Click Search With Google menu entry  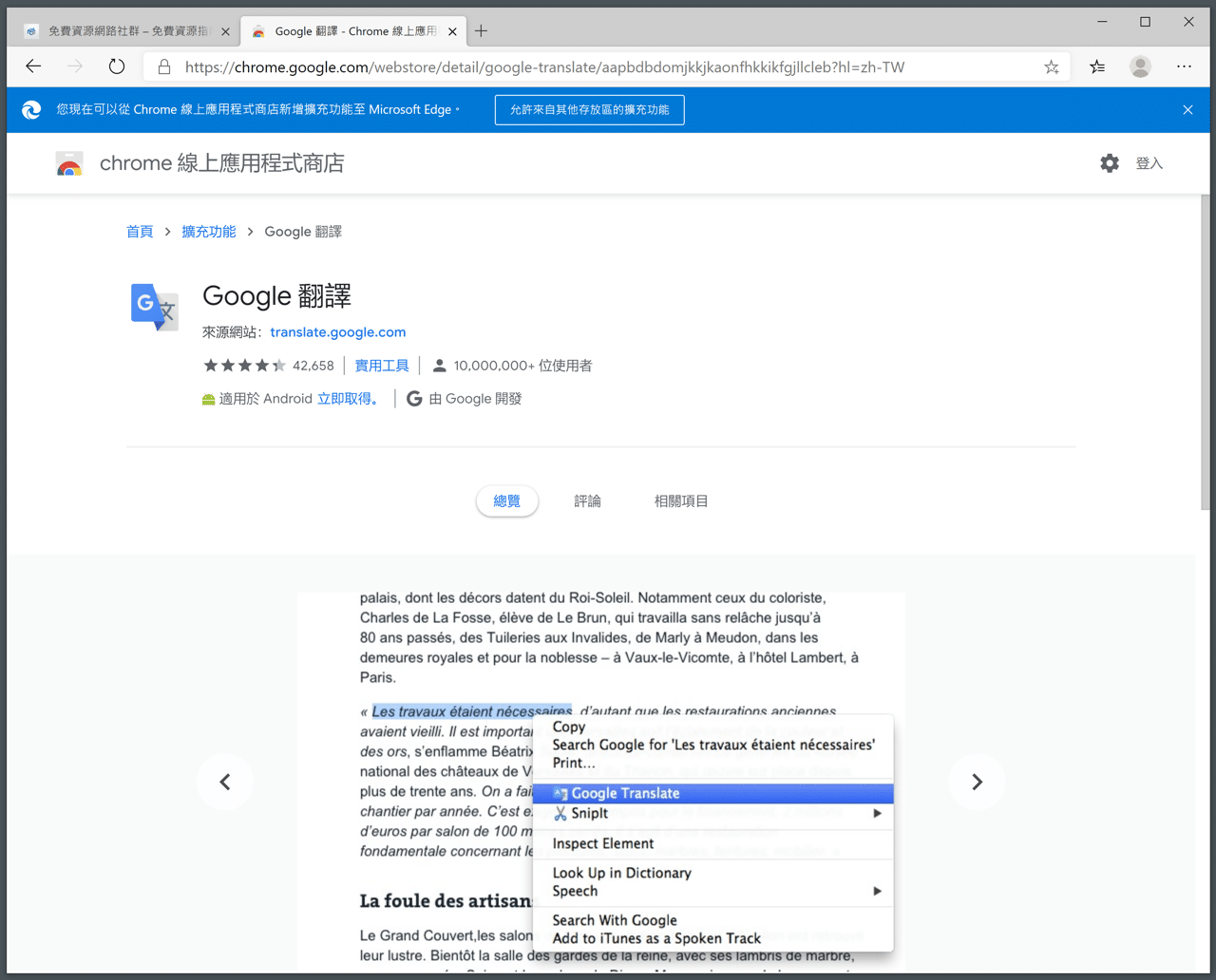615,920
